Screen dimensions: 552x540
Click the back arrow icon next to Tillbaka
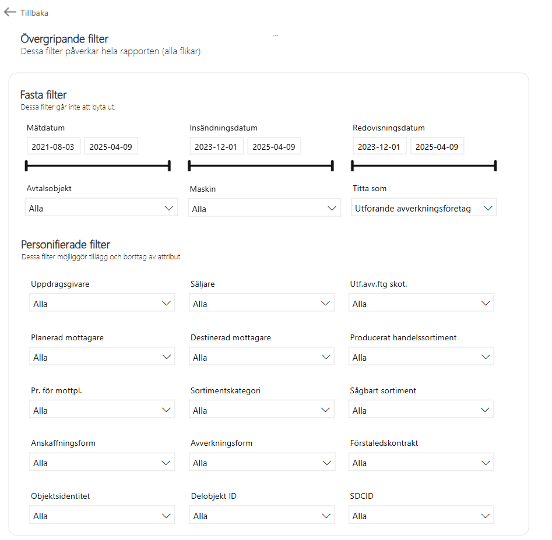pos(10,12)
